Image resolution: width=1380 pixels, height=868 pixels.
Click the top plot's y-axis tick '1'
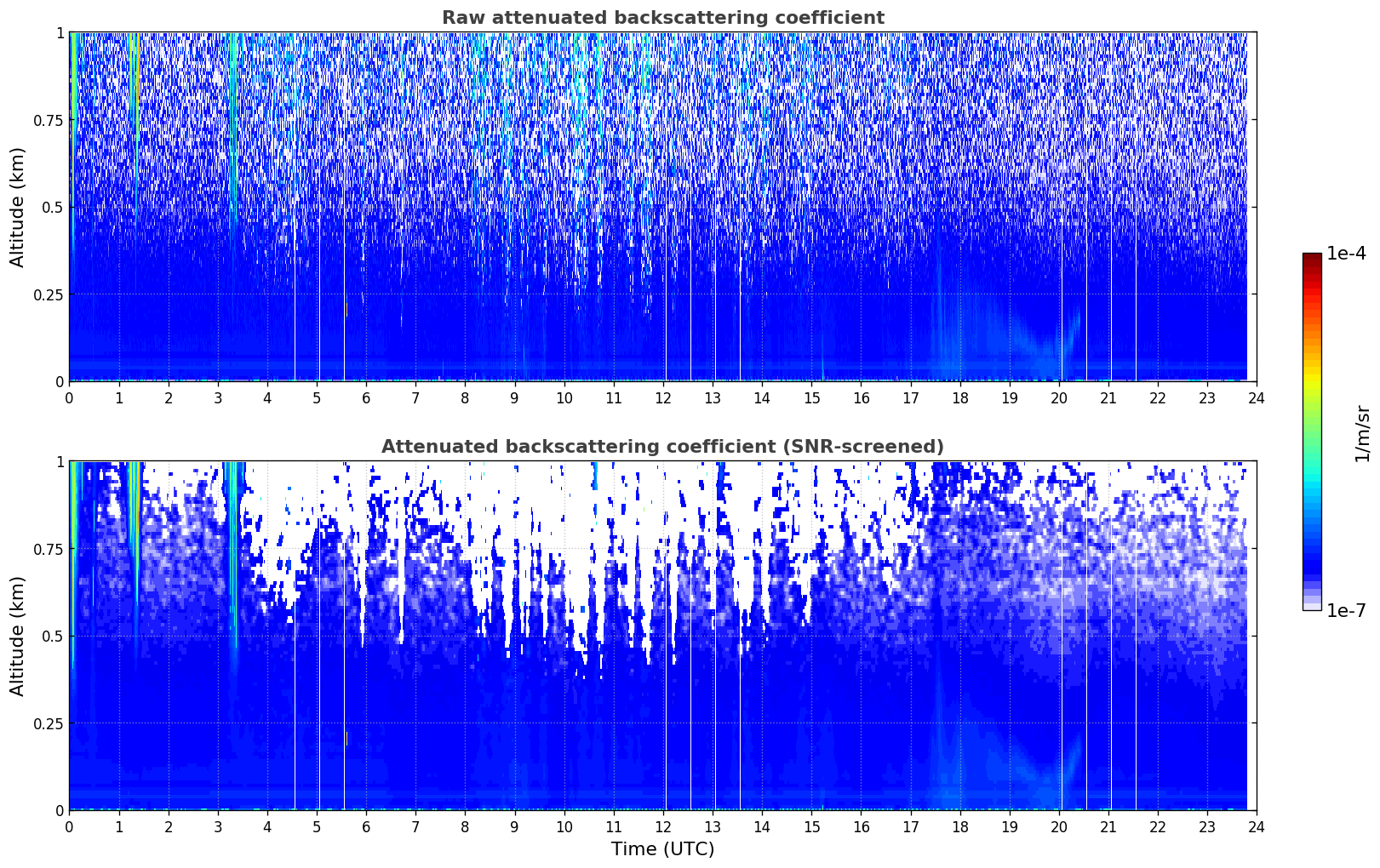click(60, 32)
